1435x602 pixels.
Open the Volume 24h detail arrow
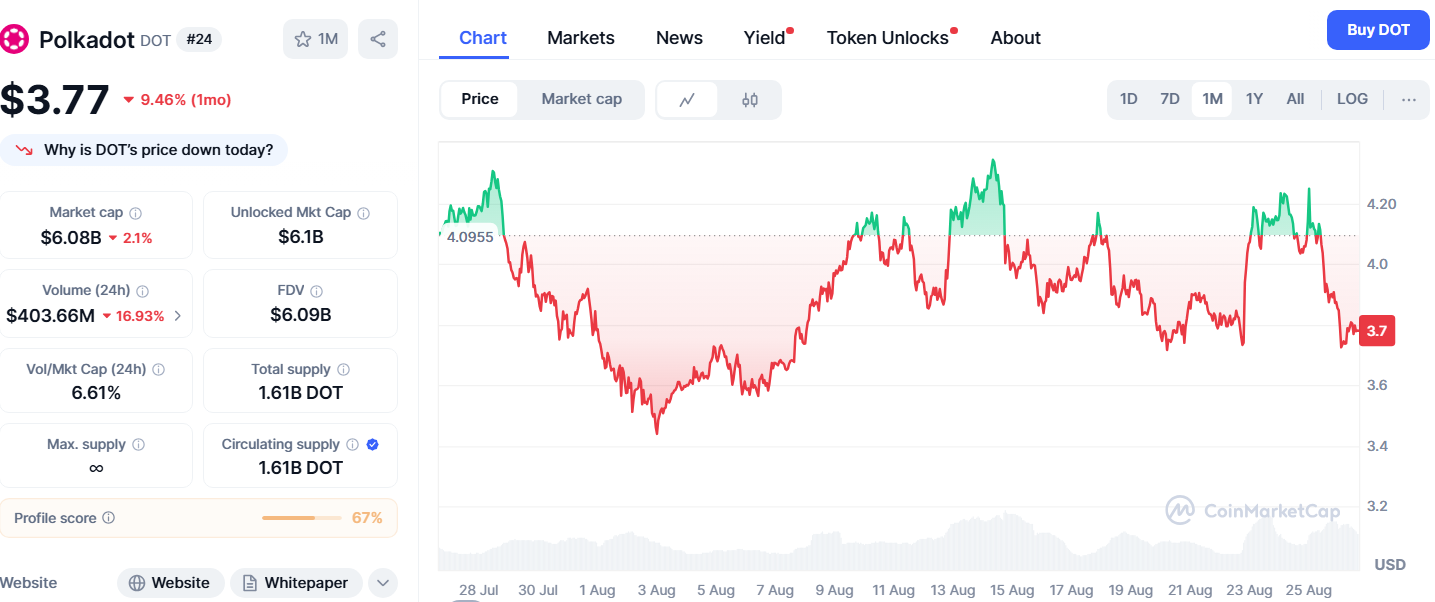pyautogui.click(x=178, y=313)
